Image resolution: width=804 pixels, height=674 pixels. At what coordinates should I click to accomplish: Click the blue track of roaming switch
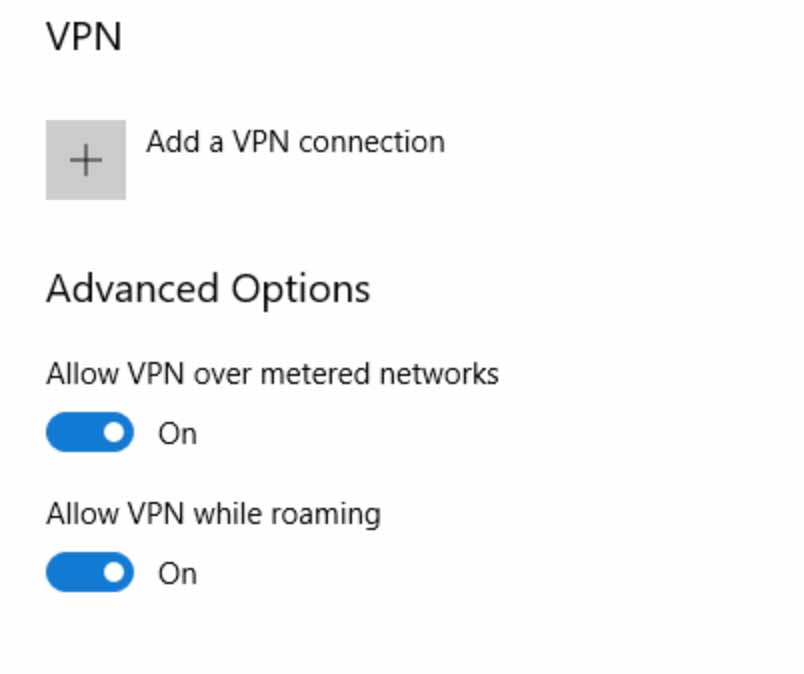click(72, 573)
